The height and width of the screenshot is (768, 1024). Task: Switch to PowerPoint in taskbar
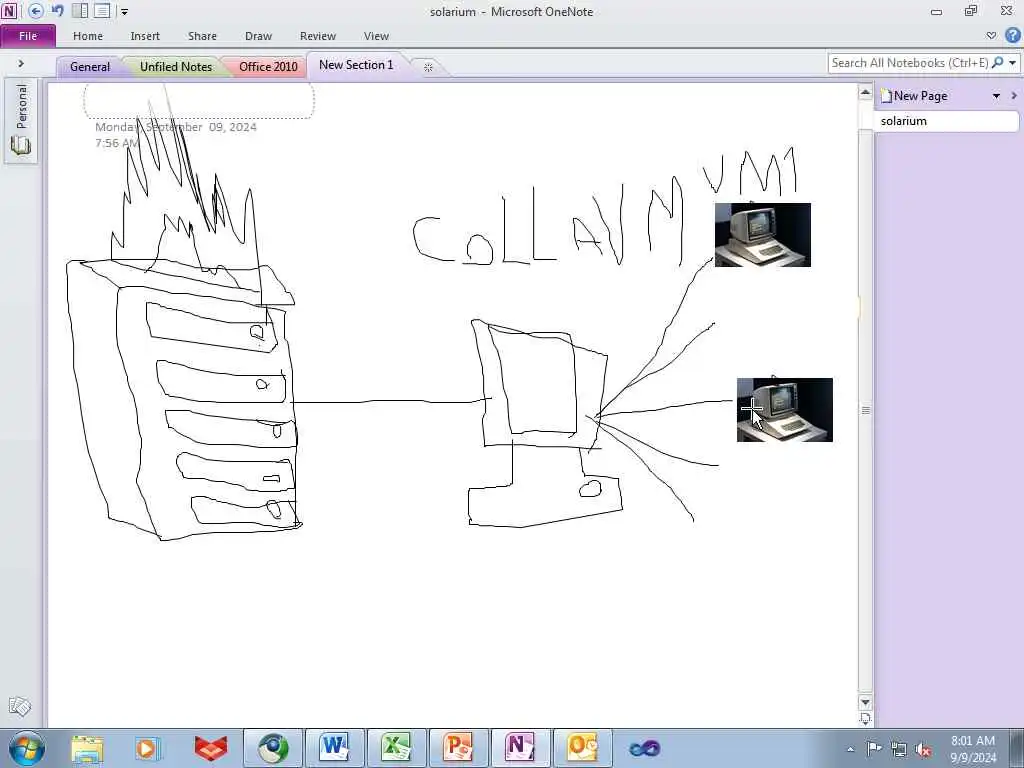pos(458,748)
